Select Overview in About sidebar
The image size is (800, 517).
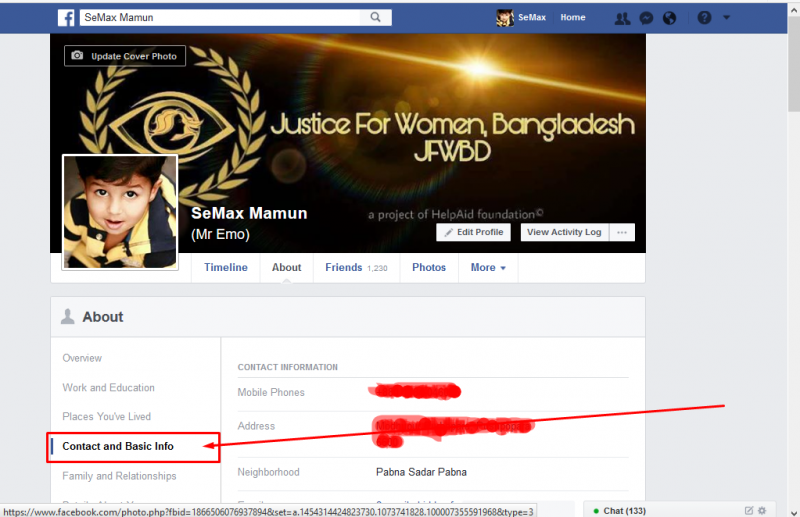pos(82,358)
